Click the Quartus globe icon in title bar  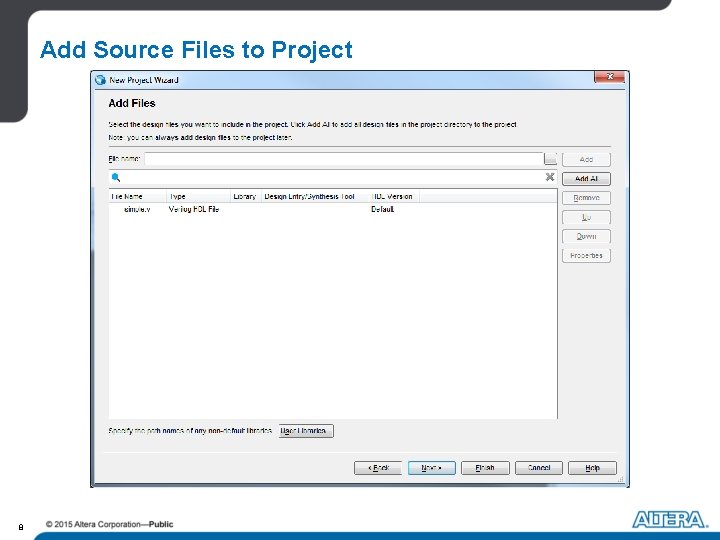[x=100, y=80]
